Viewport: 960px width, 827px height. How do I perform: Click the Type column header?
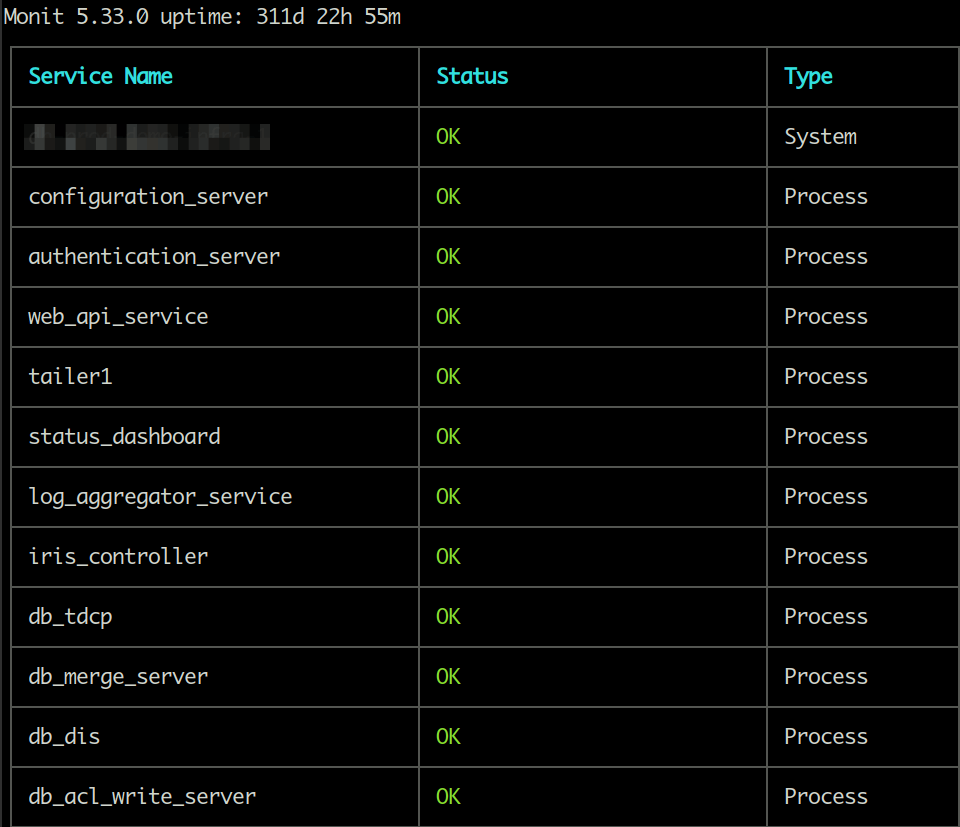point(808,77)
